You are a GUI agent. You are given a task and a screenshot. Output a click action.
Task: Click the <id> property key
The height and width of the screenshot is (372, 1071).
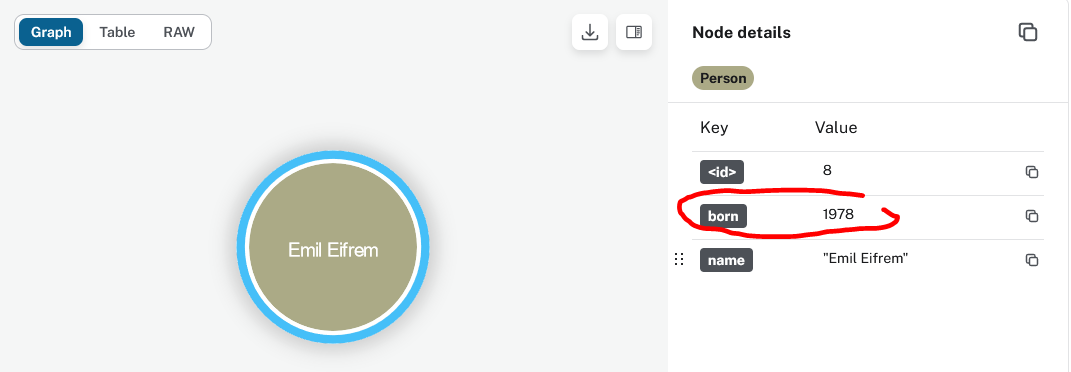[x=722, y=172]
